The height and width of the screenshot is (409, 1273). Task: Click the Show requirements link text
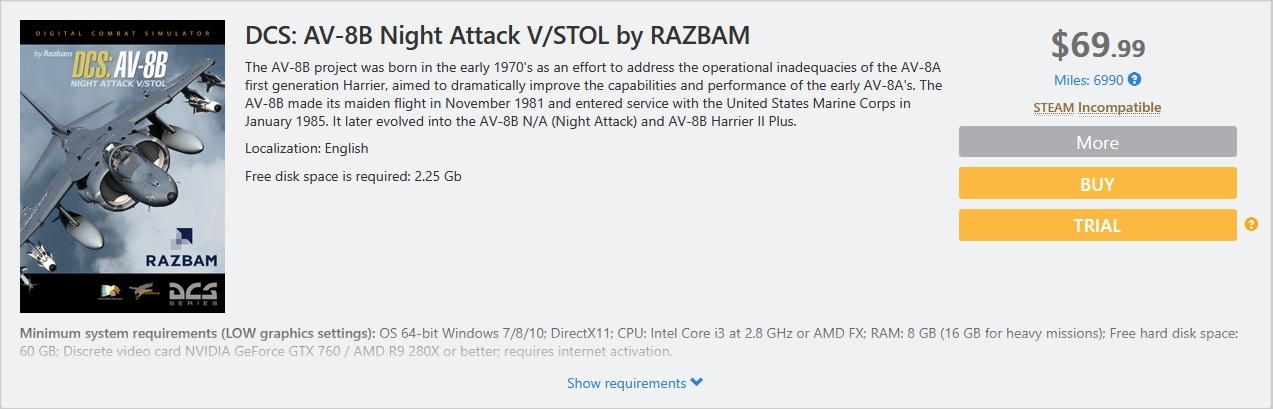point(626,383)
